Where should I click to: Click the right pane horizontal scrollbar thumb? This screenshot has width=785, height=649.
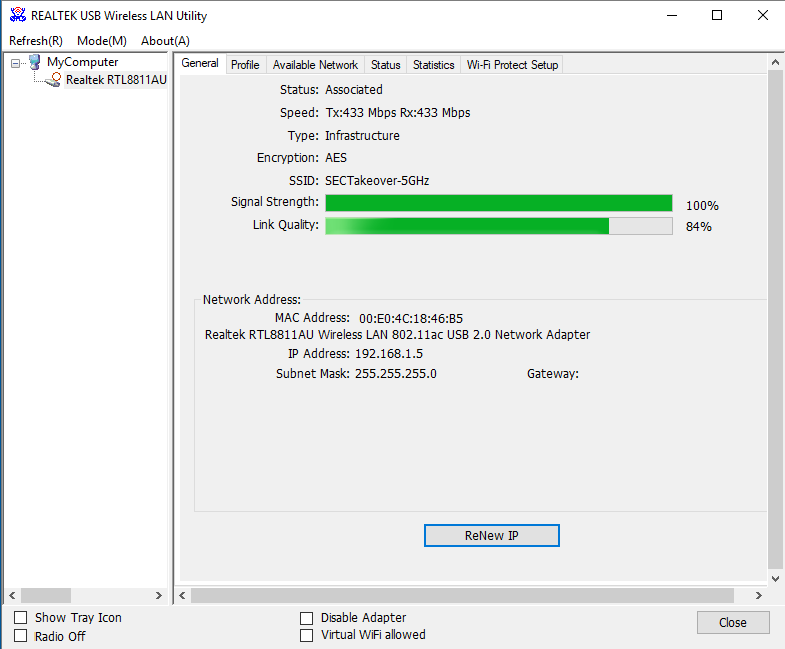[x=463, y=595]
